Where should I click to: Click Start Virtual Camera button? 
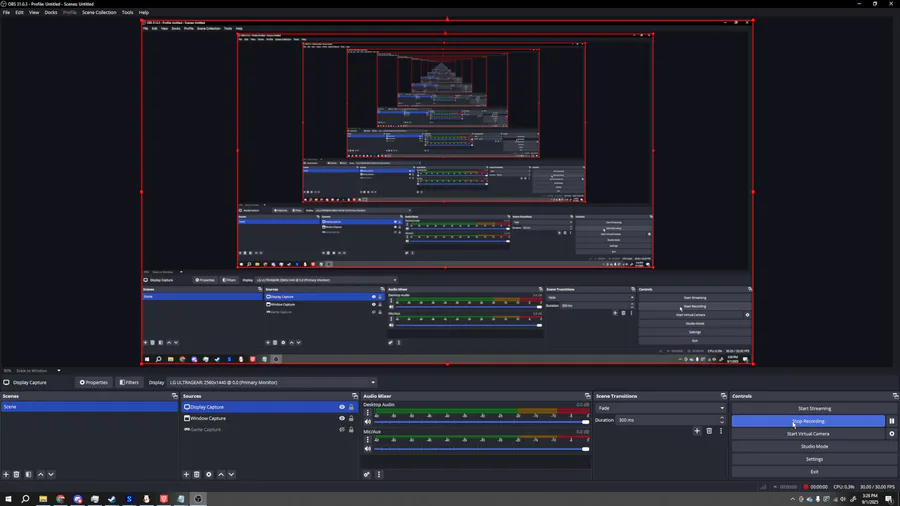coord(808,434)
